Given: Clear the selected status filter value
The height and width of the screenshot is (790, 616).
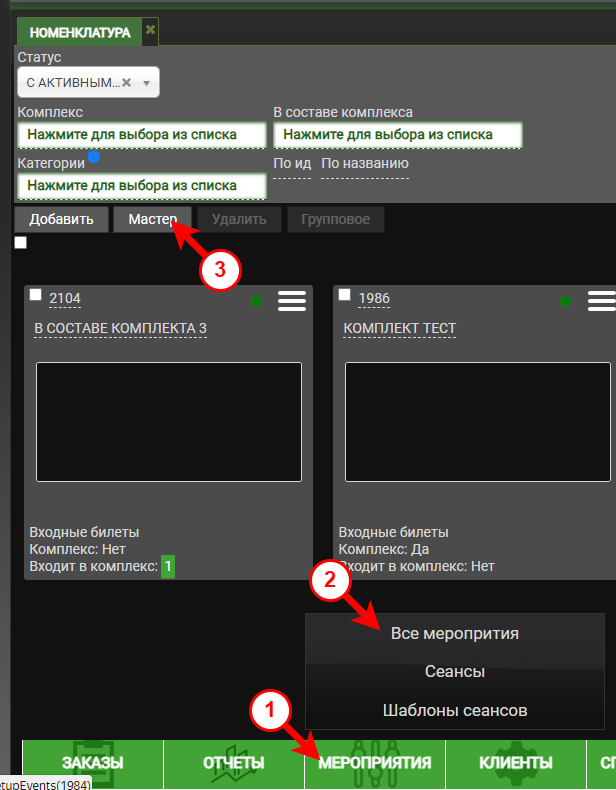Looking at the screenshot, I should pyautogui.click(x=127, y=83).
